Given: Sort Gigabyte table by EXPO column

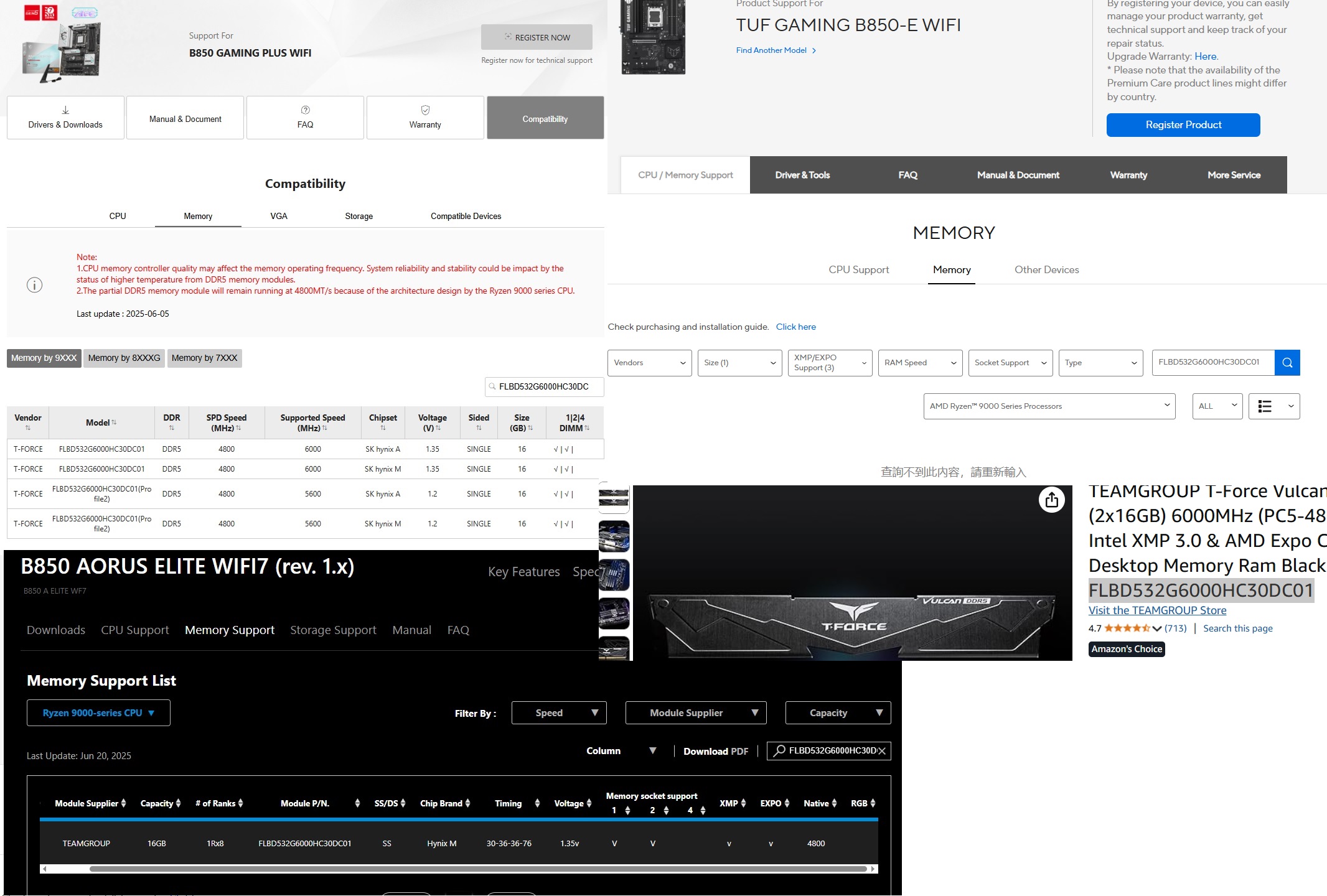Looking at the screenshot, I should (x=787, y=803).
